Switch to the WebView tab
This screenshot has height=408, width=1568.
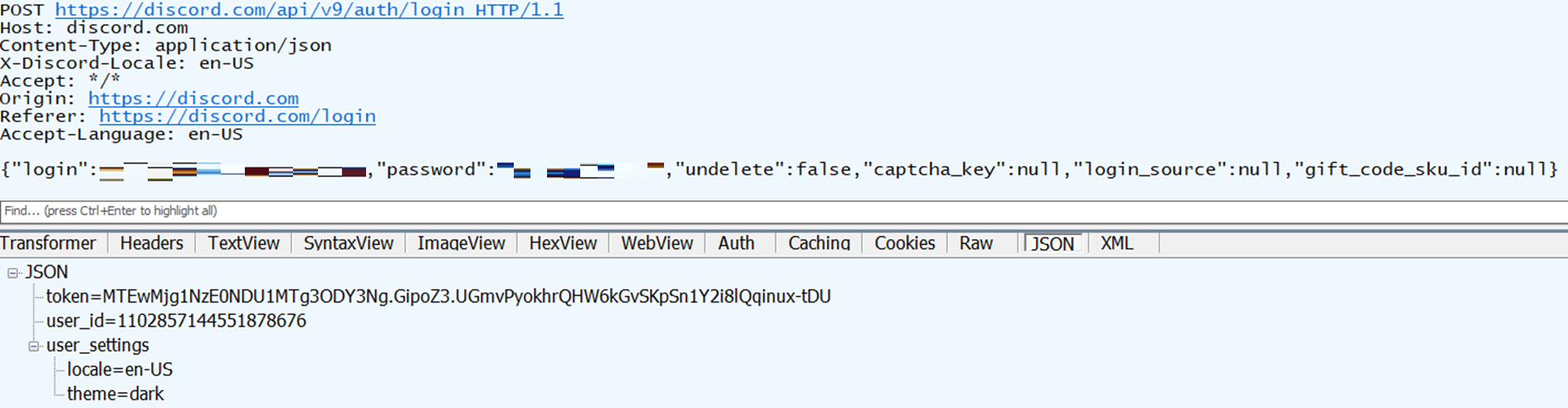[x=657, y=243]
